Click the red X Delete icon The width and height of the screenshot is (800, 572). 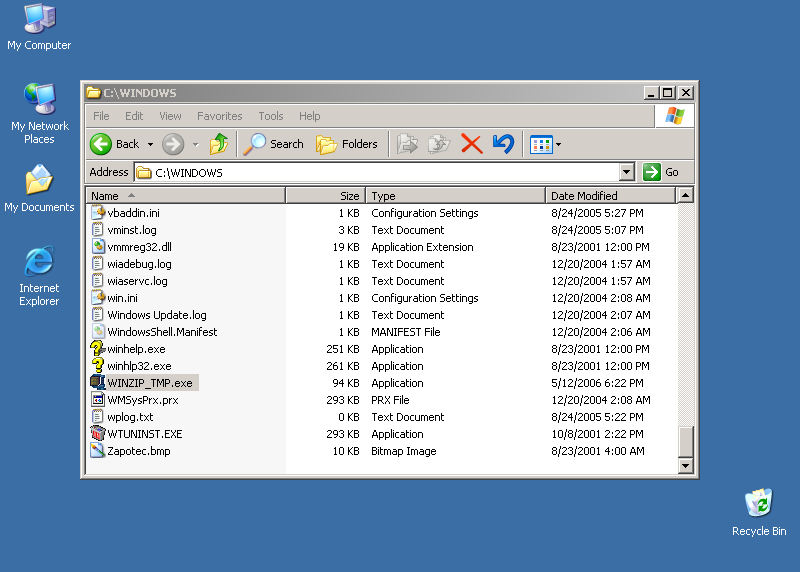(x=471, y=144)
